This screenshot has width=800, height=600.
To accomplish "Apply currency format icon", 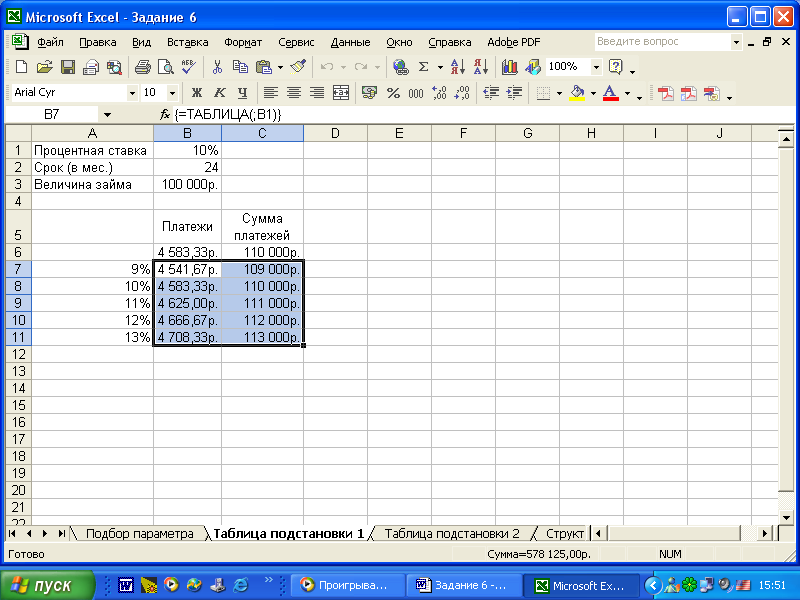I will (x=369, y=93).
